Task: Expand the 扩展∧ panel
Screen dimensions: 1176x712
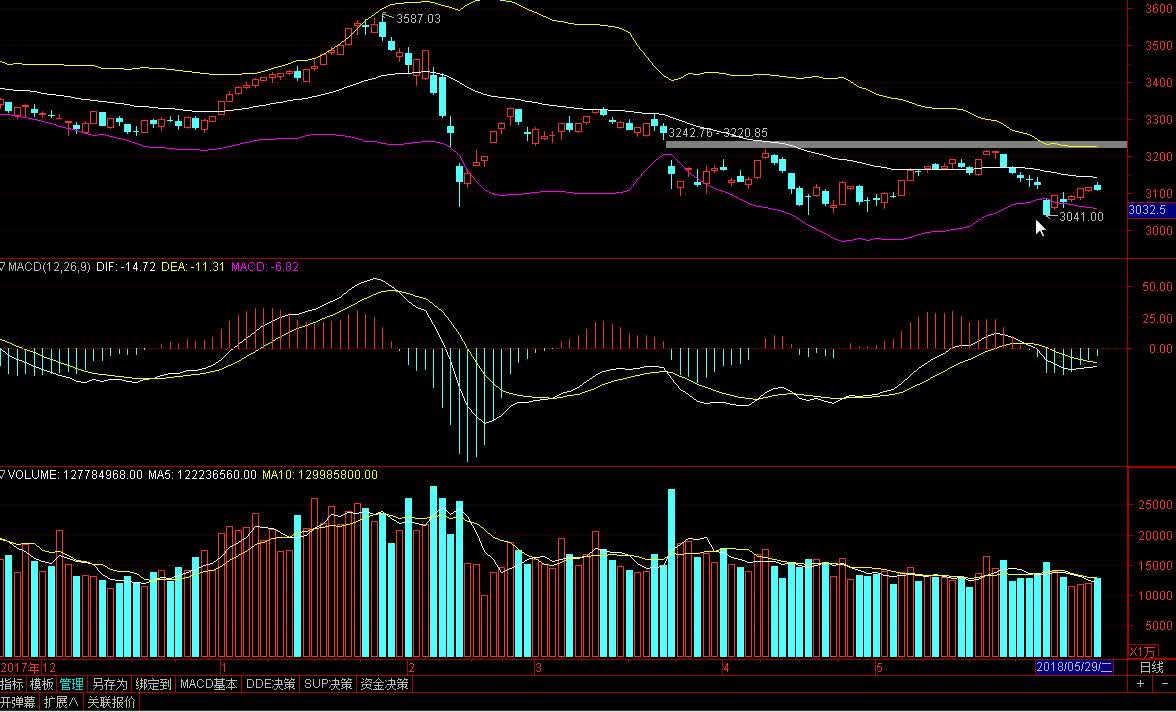Action: (61, 702)
